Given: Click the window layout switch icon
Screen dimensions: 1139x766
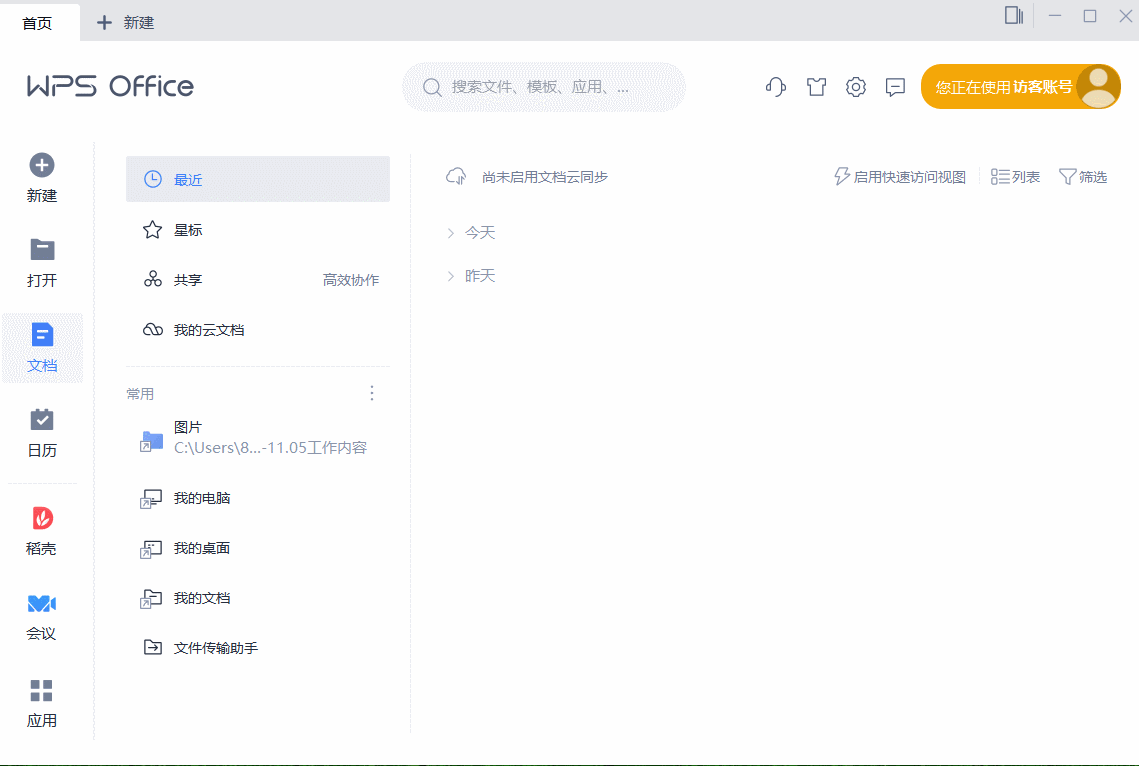Looking at the screenshot, I should click(1014, 15).
